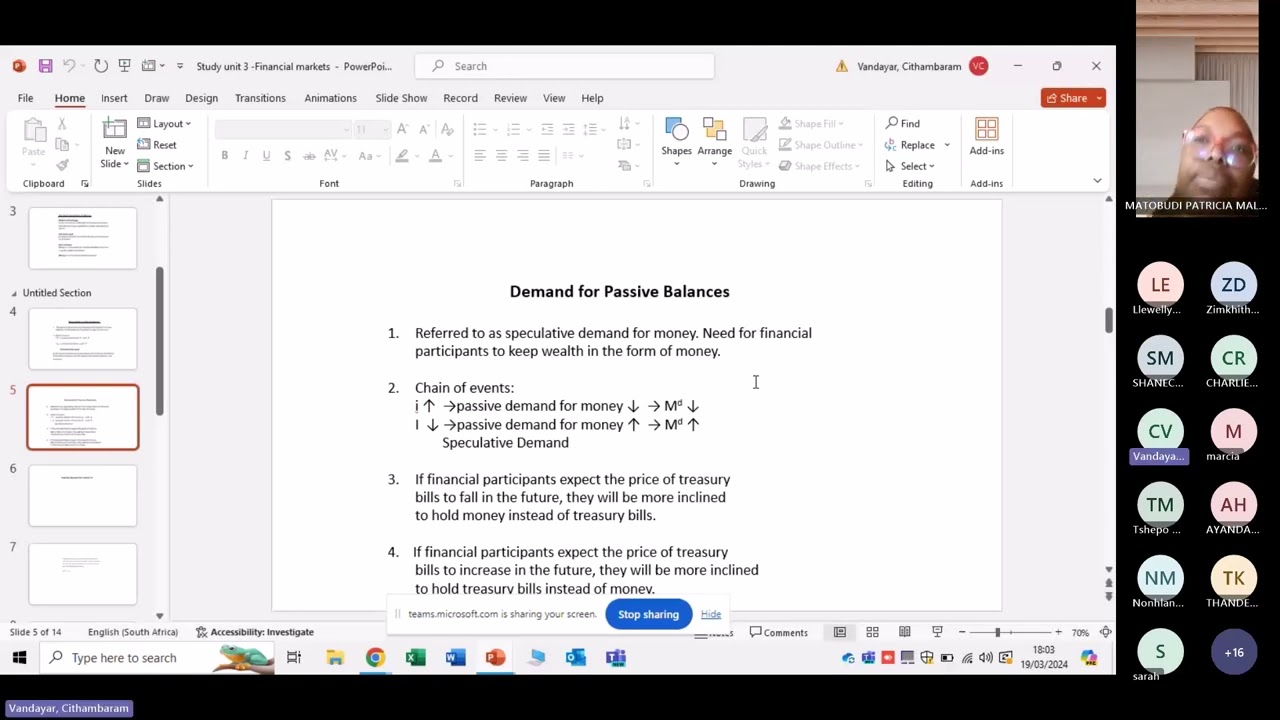The height and width of the screenshot is (720, 1280).
Task: Open the Share button dropdown arrow
Action: tap(1099, 98)
